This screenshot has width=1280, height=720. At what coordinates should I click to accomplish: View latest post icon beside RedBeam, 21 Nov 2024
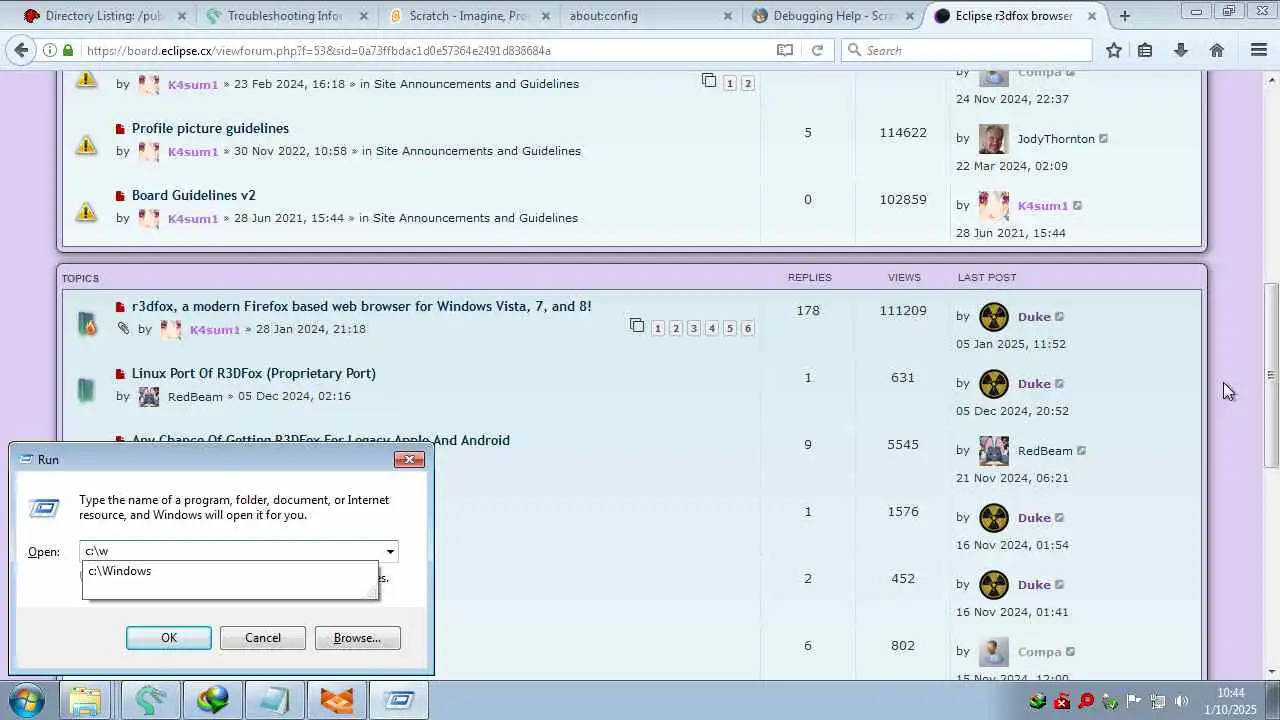(1081, 451)
